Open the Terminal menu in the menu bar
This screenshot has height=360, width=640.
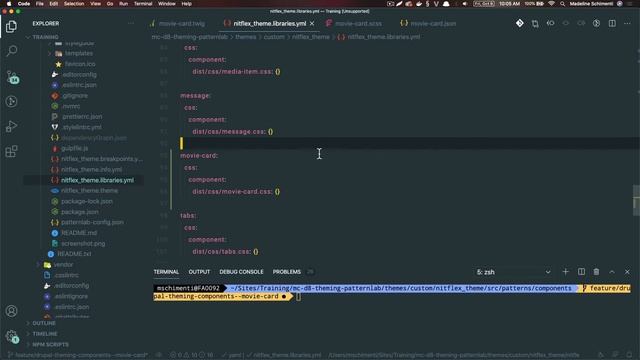(143, 4)
